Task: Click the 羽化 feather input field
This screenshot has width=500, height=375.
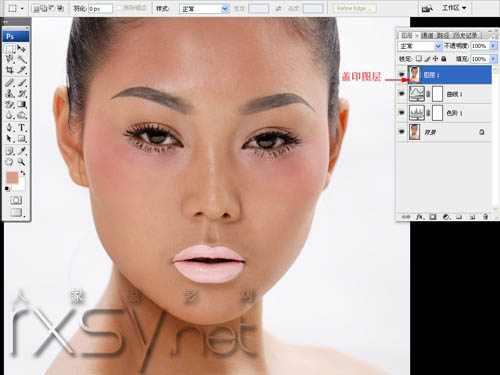Action: coord(100,9)
